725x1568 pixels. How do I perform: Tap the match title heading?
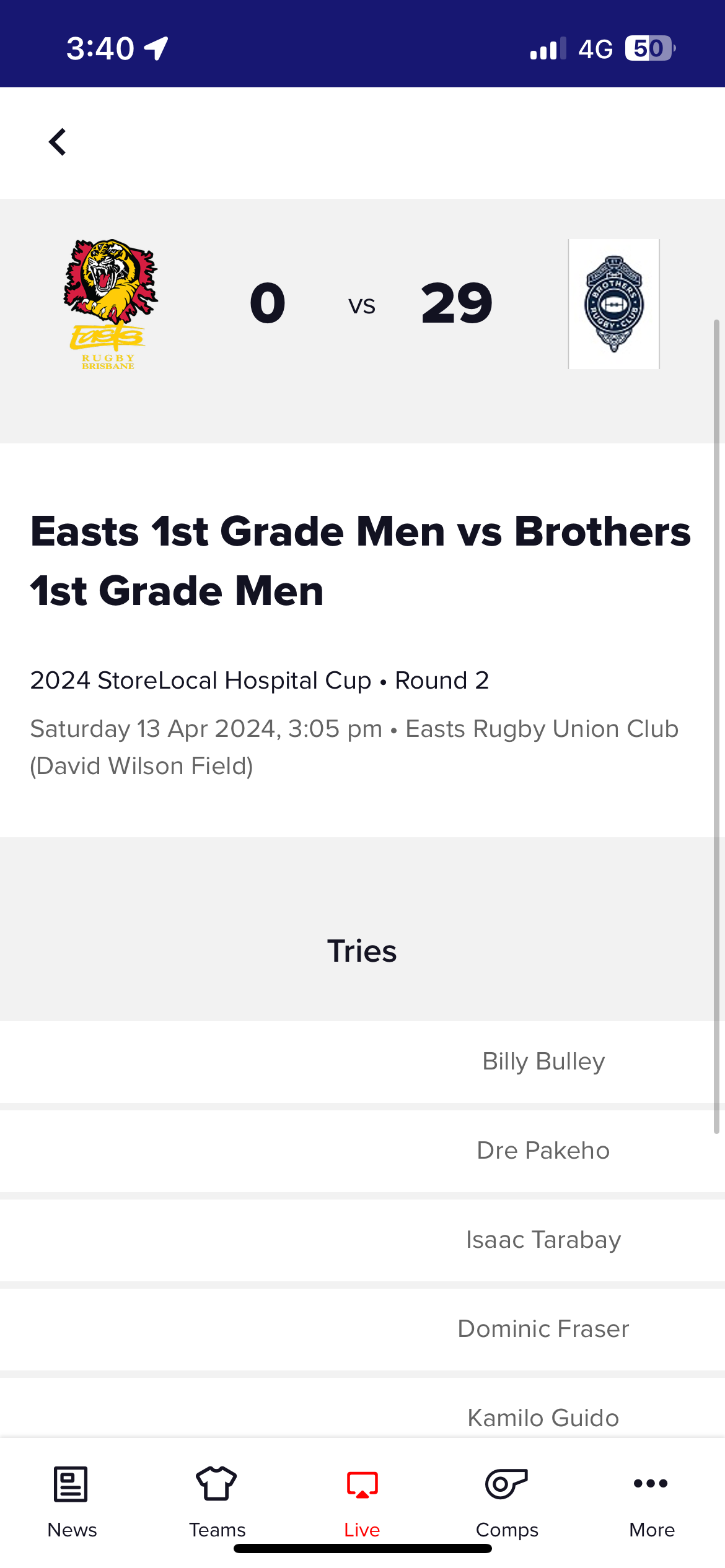(361, 561)
